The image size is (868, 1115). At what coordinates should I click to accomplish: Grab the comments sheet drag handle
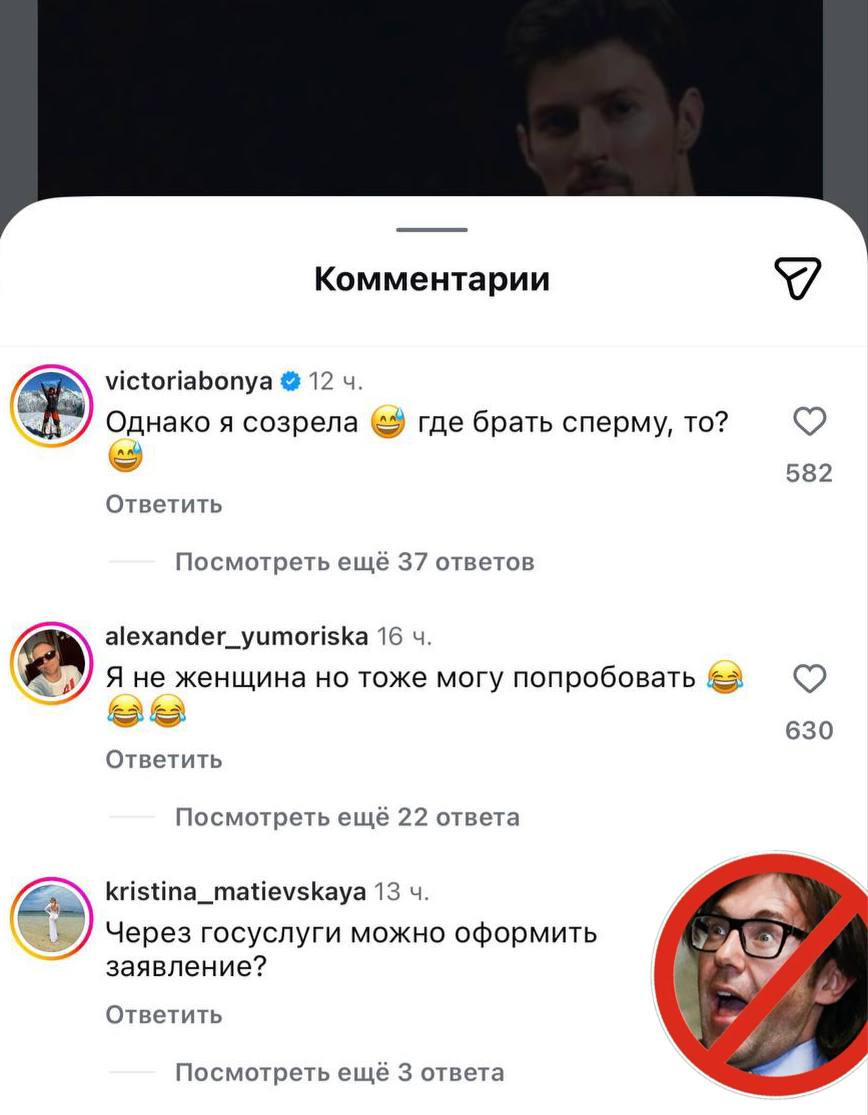click(x=432, y=230)
